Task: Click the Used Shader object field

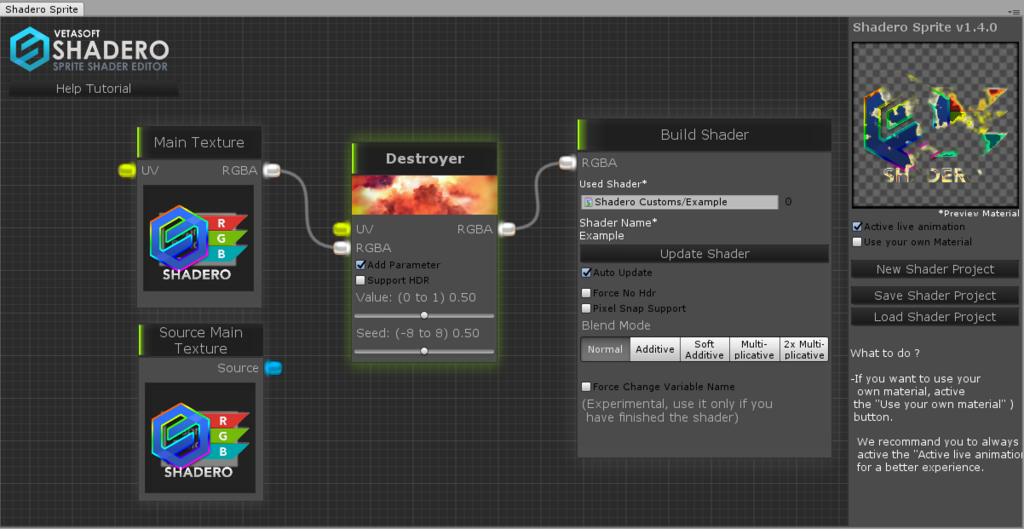Action: point(679,202)
